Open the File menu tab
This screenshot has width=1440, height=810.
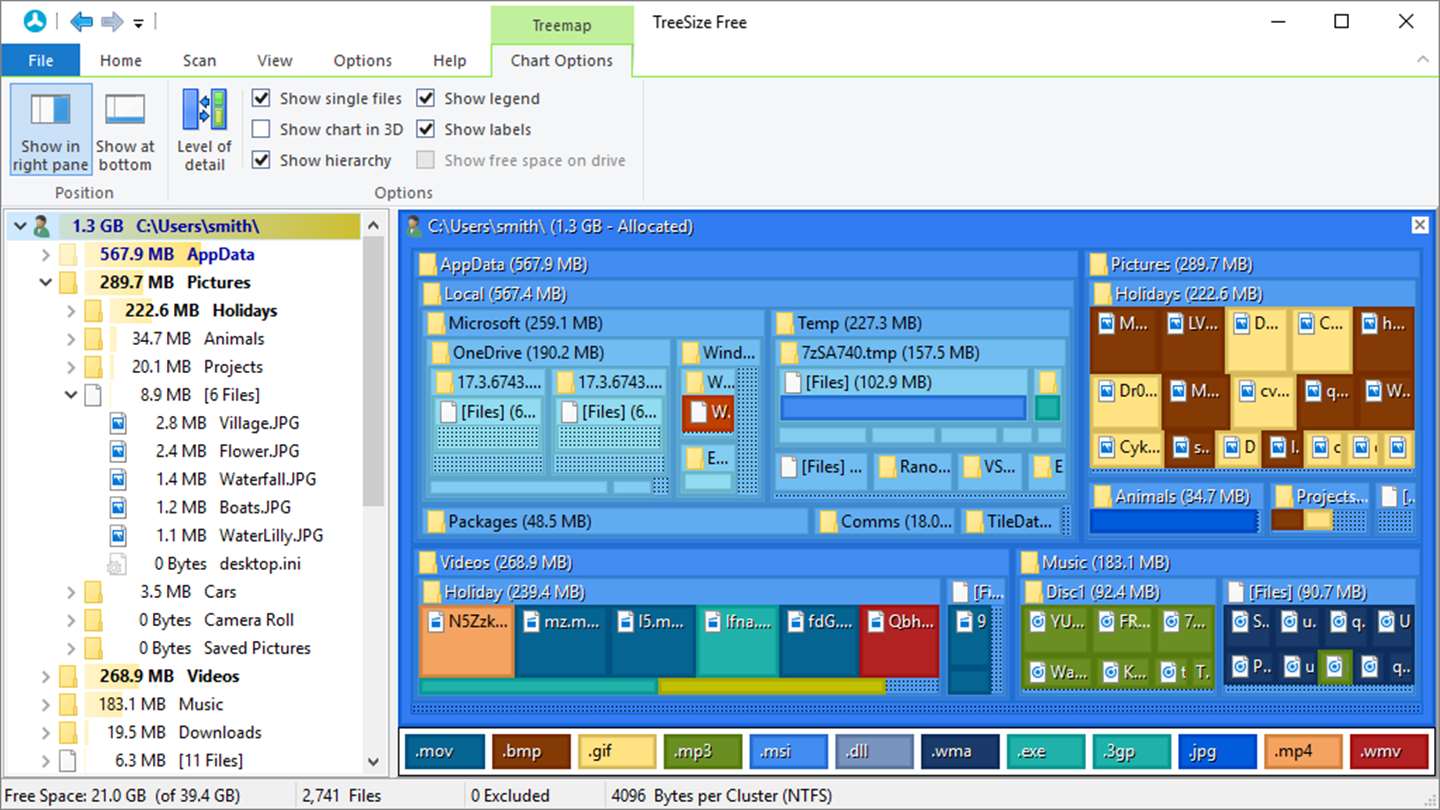click(x=41, y=60)
